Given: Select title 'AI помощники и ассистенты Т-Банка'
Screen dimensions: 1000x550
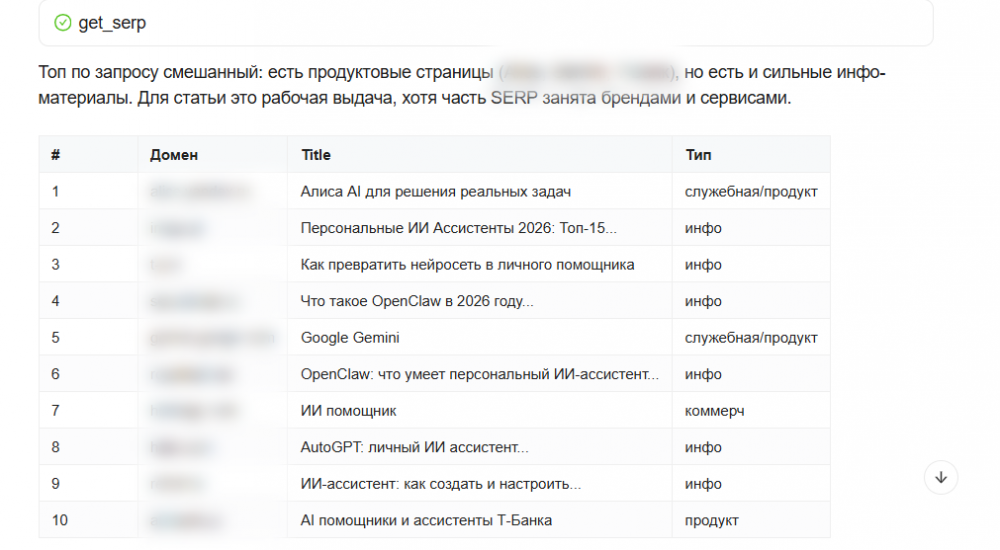Looking at the screenshot, I should click(x=426, y=520).
